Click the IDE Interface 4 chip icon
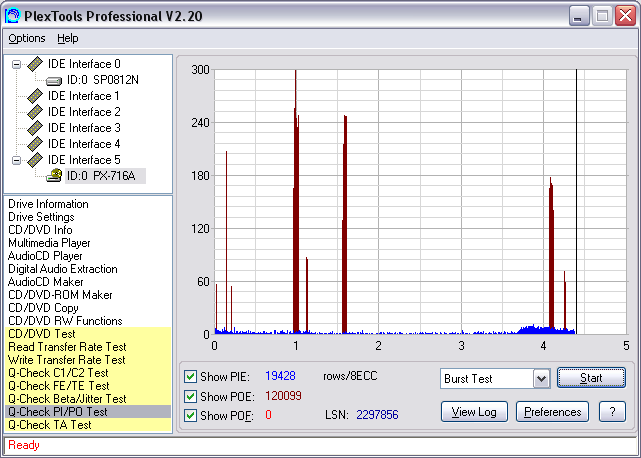The height and width of the screenshot is (458, 641). pos(35,144)
